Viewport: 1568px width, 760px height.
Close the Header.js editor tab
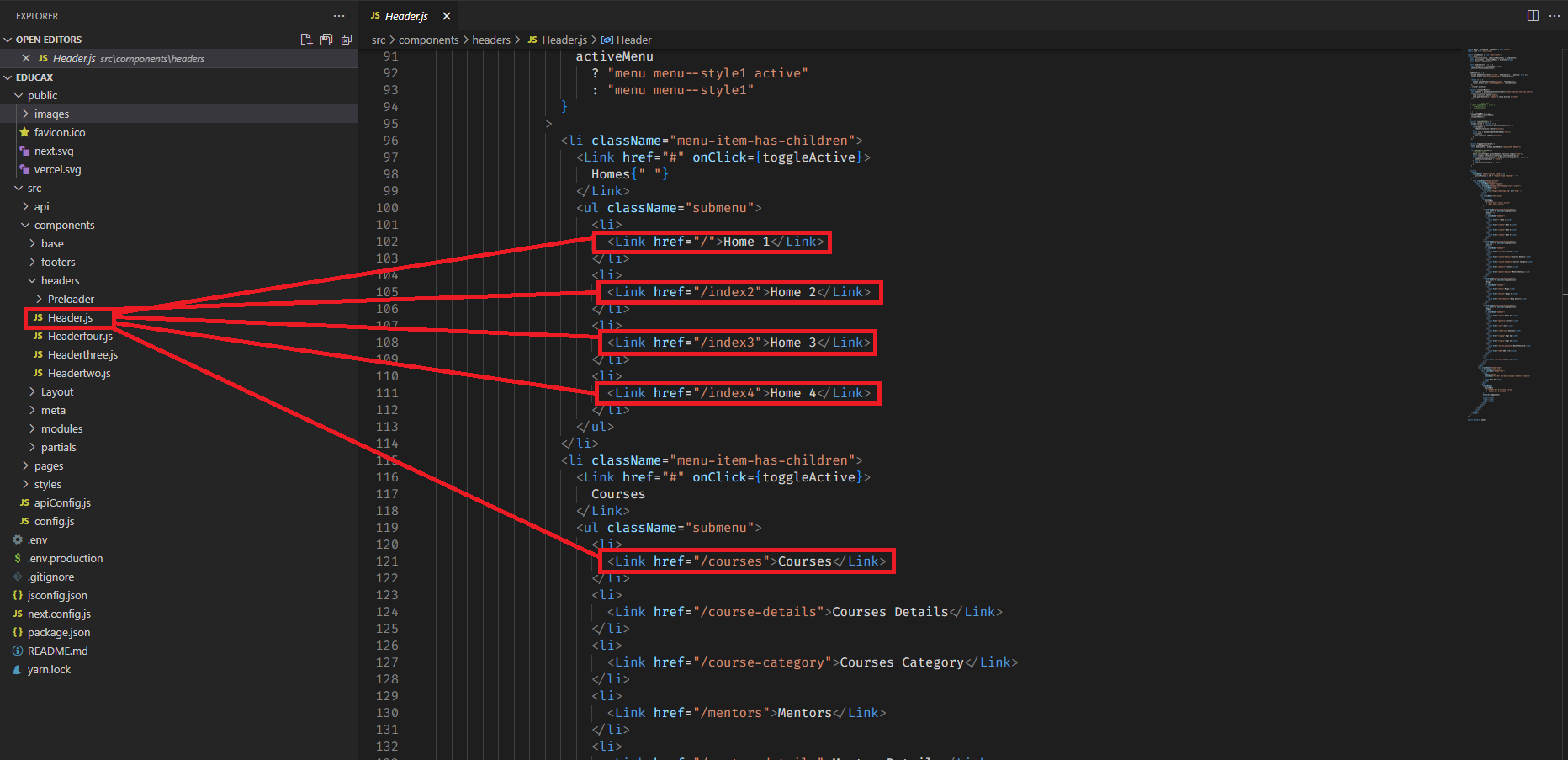click(x=447, y=16)
